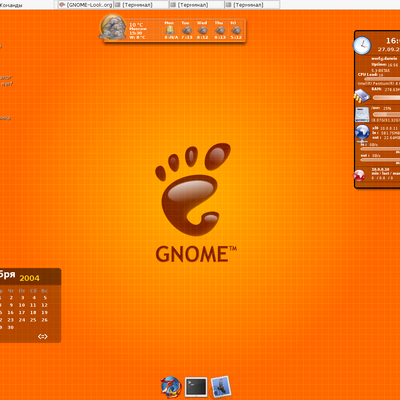Click the RAM usage bar
This screenshot has height=400, width=400.
pyautogui.click(x=386, y=98)
